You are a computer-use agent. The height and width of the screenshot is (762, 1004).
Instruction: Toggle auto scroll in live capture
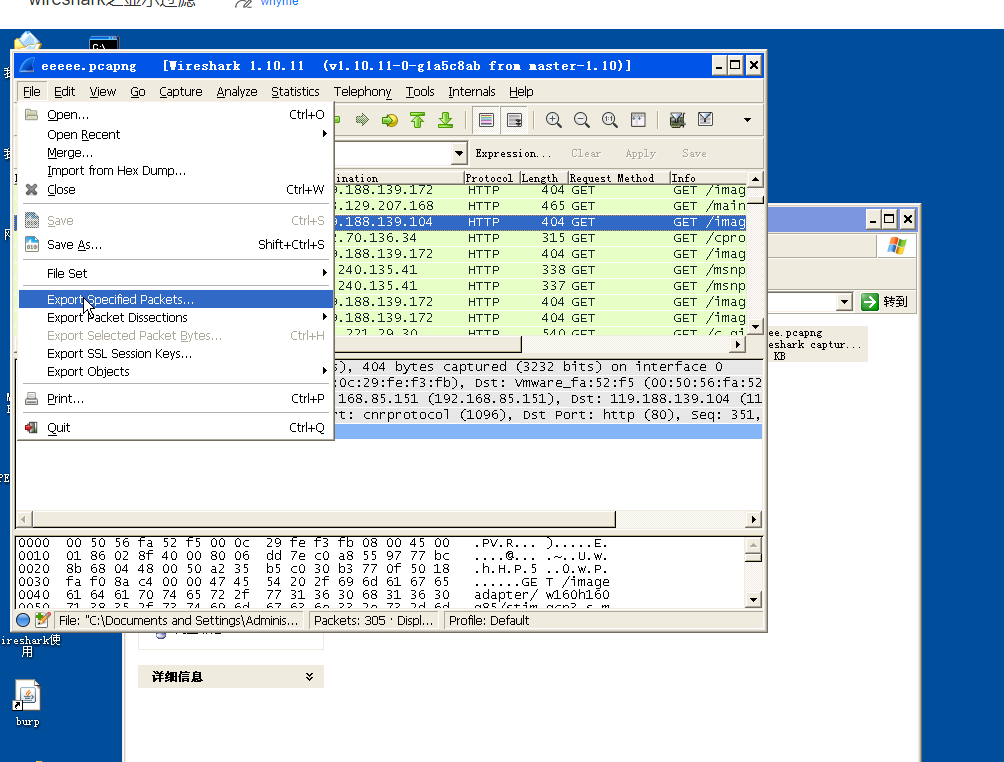[514, 120]
